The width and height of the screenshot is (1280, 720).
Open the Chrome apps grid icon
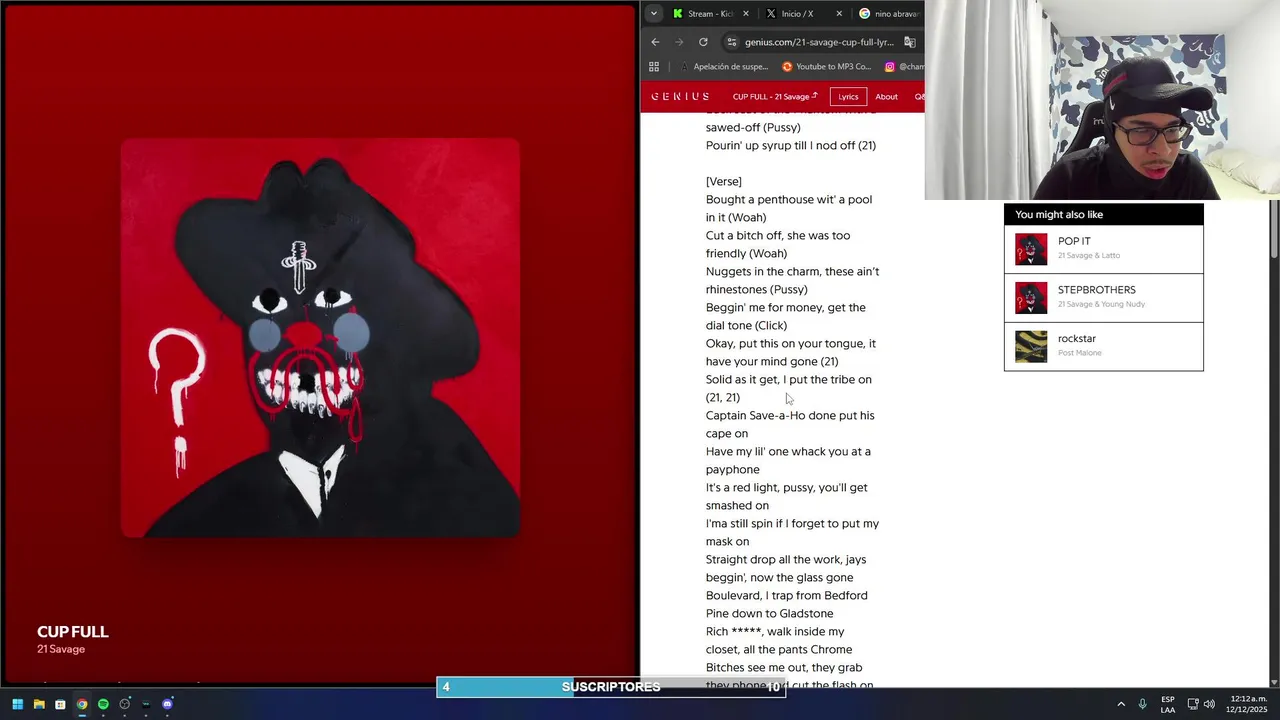(x=654, y=67)
